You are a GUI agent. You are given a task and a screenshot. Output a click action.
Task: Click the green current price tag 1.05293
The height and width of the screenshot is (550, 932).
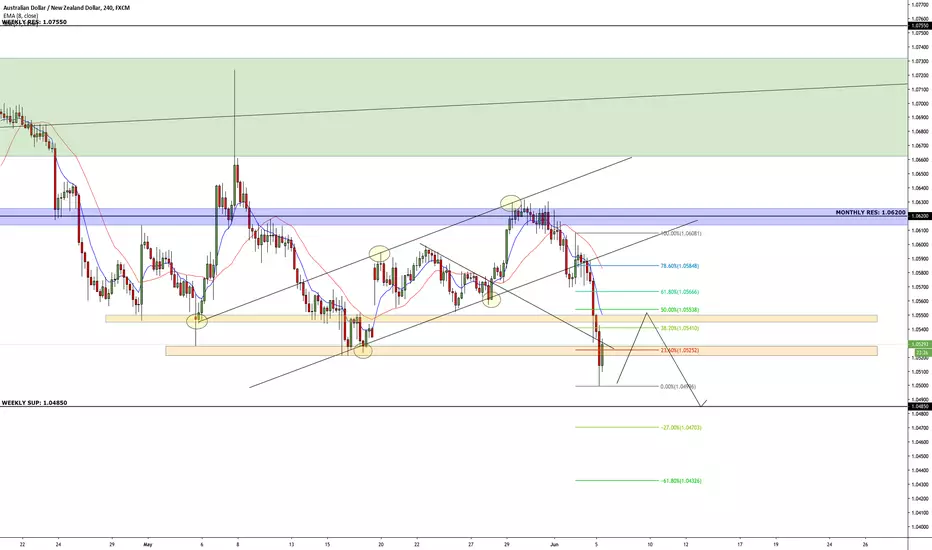(x=920, y=344)
